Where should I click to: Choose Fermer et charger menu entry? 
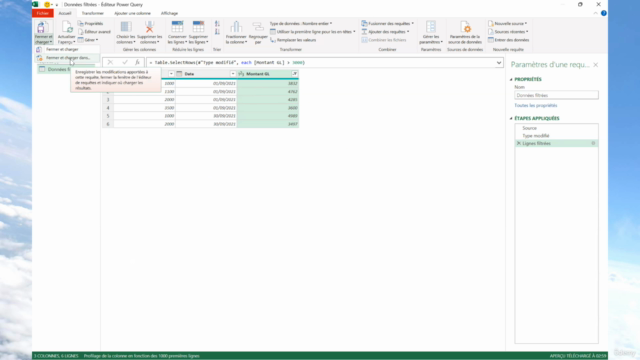(x=67, y=49)
